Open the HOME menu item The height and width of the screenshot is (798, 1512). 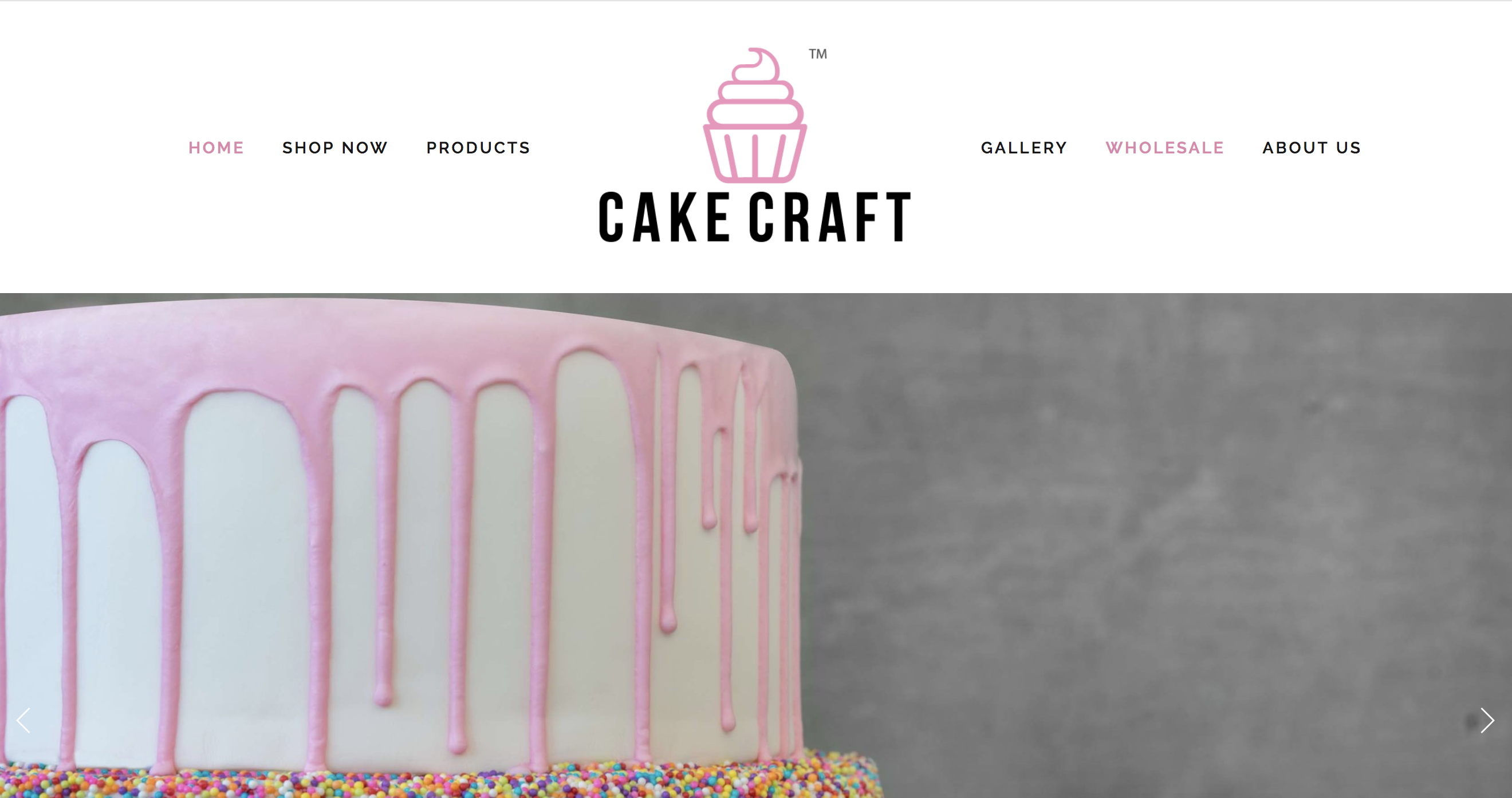(x=216, y=148)
